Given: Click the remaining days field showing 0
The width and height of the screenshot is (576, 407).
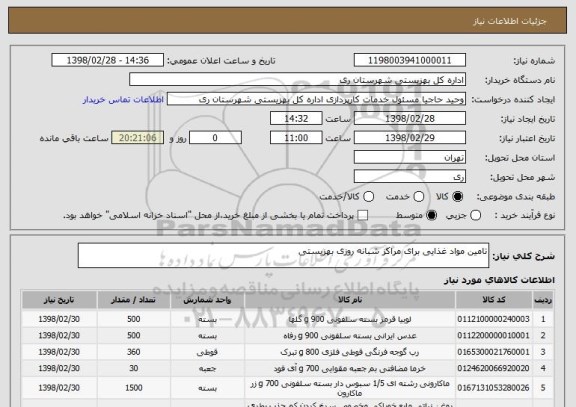Looking at the screenshot, I should tap(215, 138).
